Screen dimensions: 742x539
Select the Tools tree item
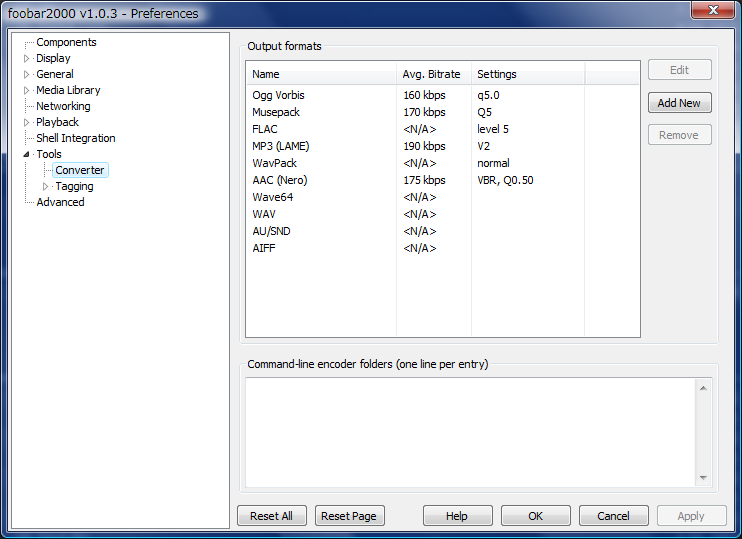pos(49,154)
